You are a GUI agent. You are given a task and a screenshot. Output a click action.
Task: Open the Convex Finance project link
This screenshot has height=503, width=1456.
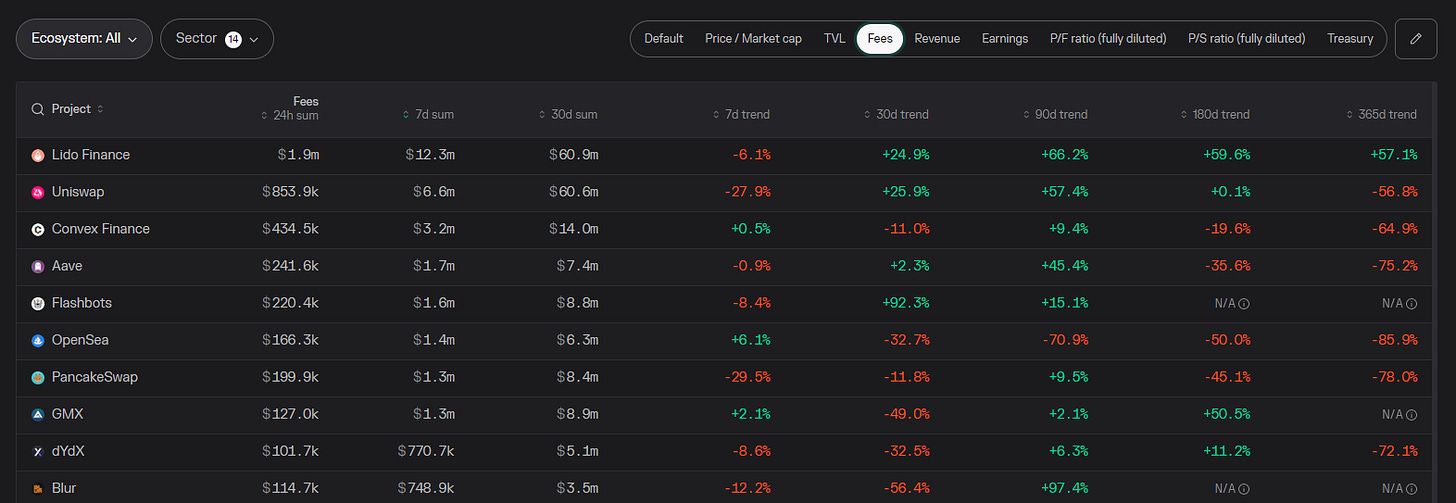[101, 229]
